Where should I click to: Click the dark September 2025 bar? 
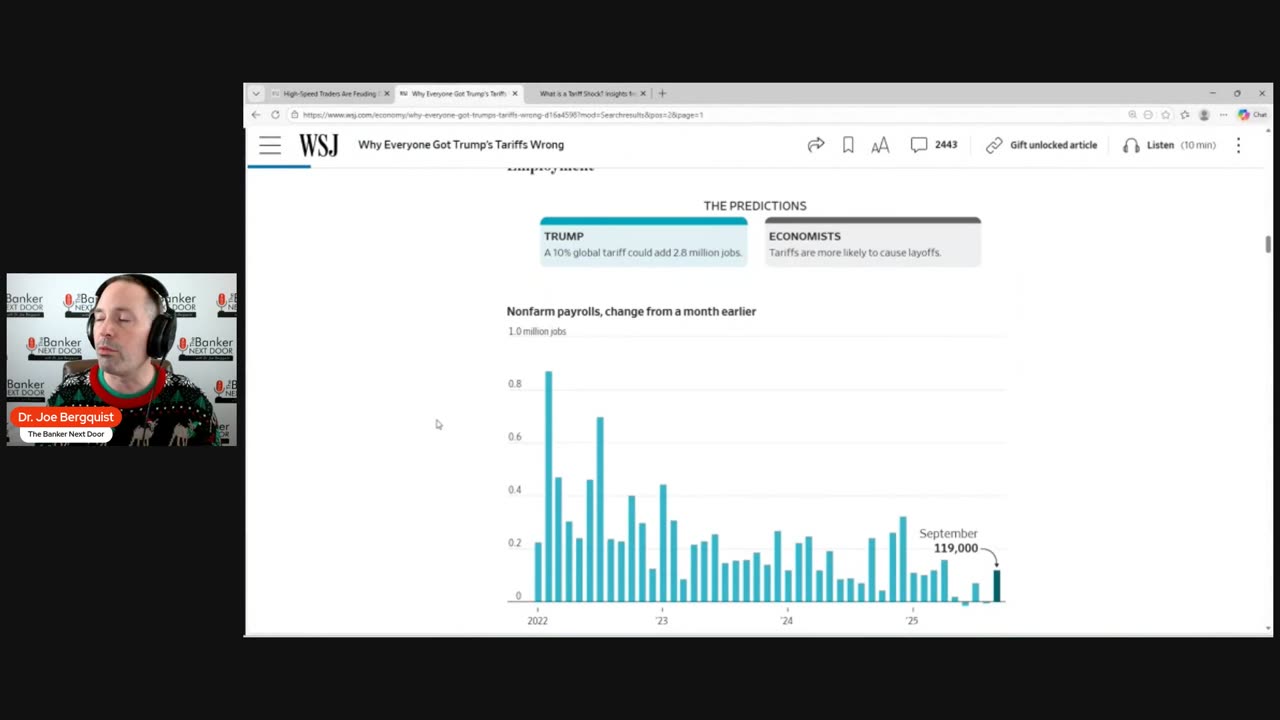click(996, 585)
